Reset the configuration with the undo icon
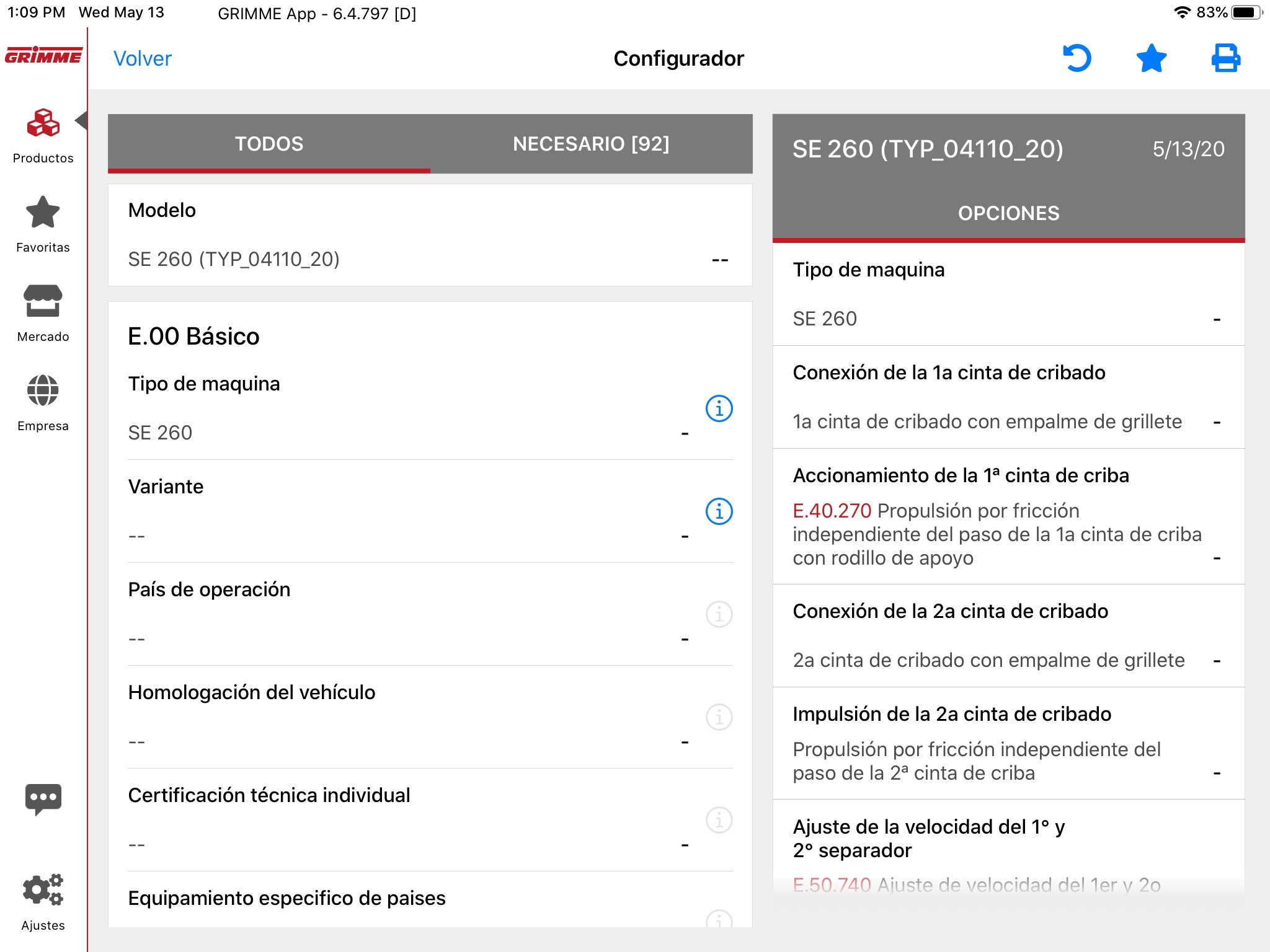This screenshot has height=952, width=1270. 1077,58
